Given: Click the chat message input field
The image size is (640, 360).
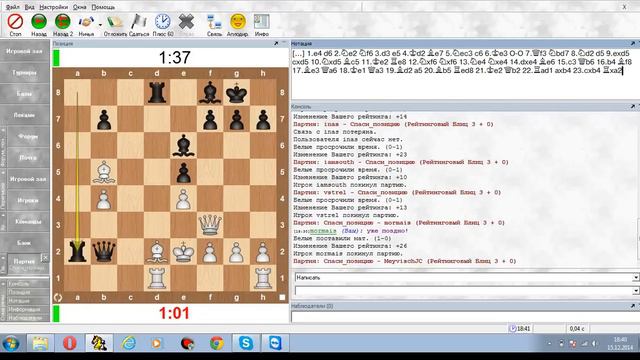Looking at the screenshot, I should coord(463,291).
